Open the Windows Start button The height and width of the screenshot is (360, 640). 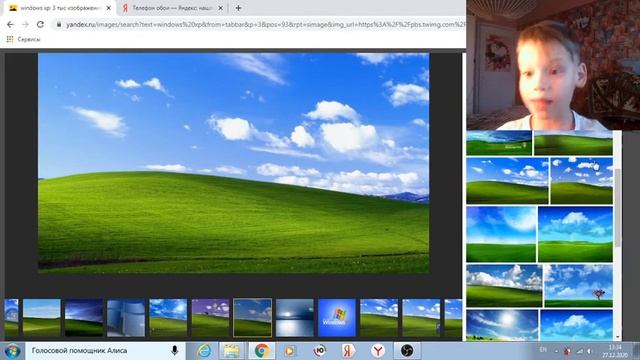[x=12, y=351]
